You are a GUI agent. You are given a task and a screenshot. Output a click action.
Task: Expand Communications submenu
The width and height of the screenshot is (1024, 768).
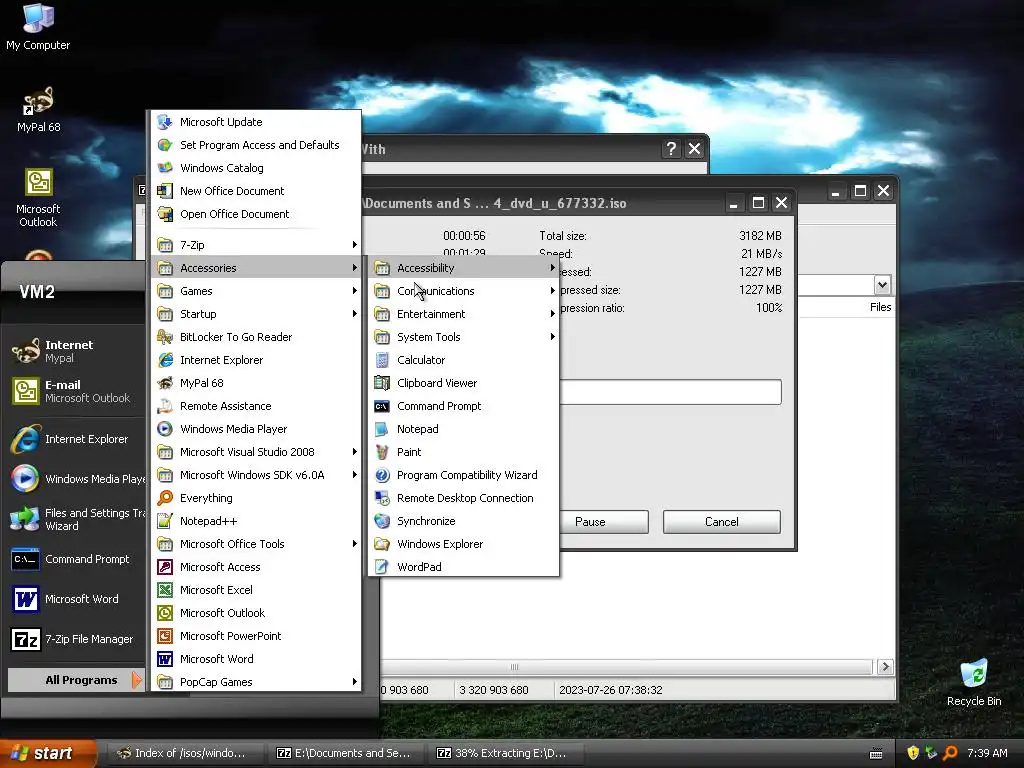pyautogui.click(x=464, y=291)
